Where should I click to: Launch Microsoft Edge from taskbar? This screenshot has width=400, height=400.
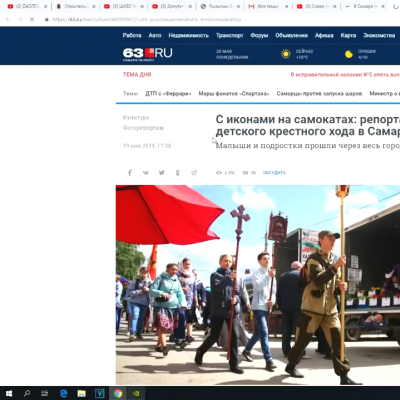pyautogui.click(x=63, y=394)
